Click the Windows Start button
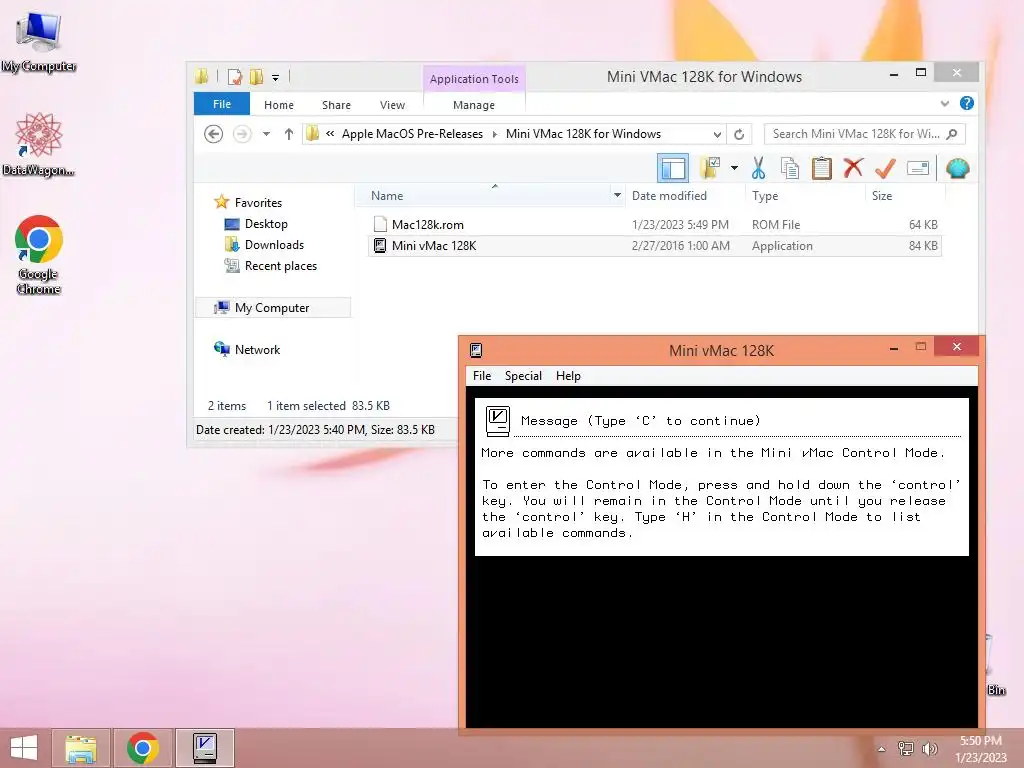 24,748
